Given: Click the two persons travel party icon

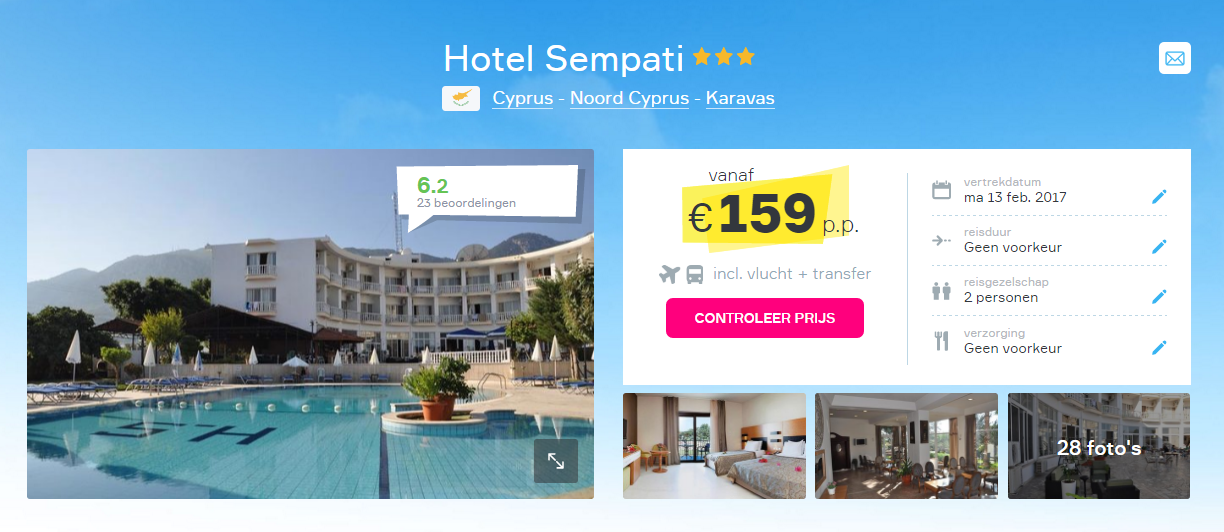Looking at the screenshot, I should (941, 291).
